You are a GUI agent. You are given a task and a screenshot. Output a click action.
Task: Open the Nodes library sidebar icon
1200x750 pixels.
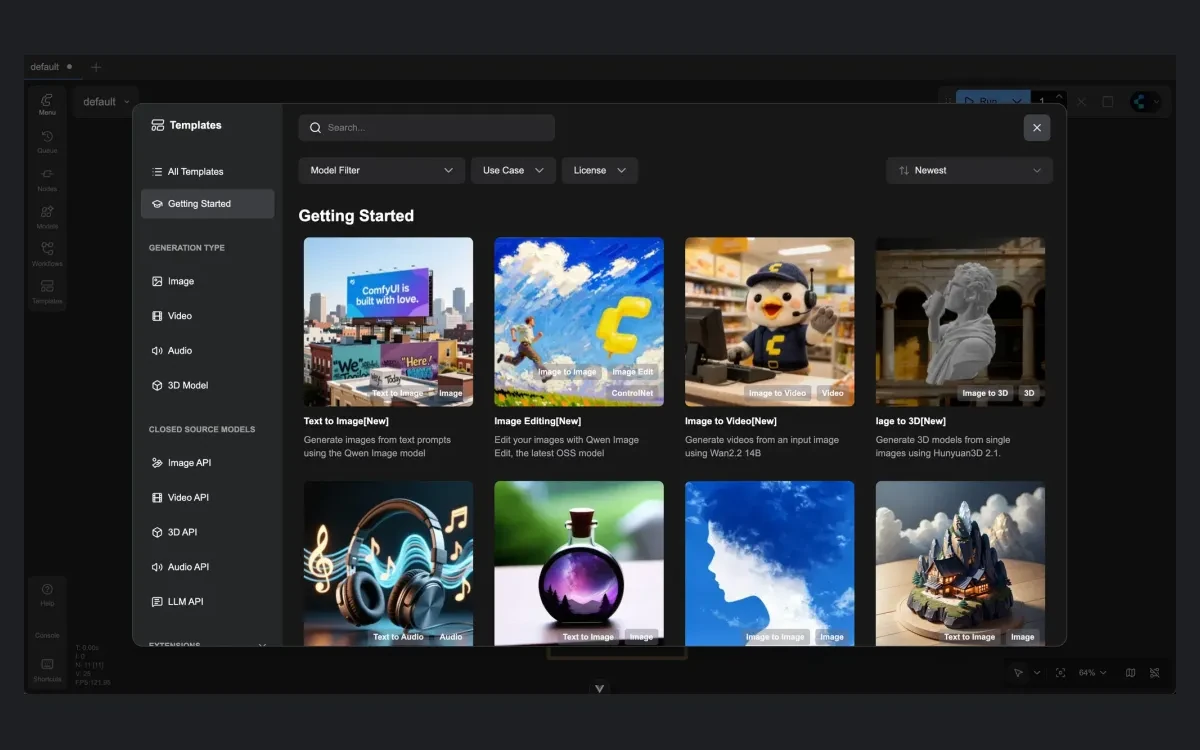[47, 179]
